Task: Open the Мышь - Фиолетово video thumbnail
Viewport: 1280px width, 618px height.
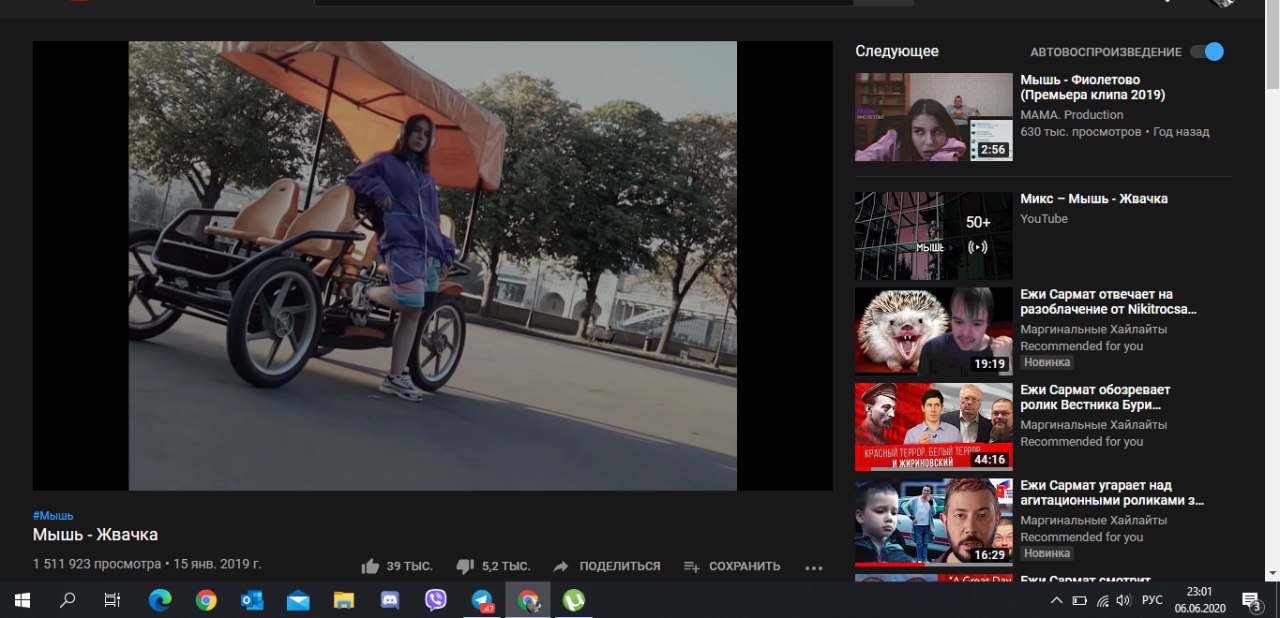Action: [x=934, y=116]
